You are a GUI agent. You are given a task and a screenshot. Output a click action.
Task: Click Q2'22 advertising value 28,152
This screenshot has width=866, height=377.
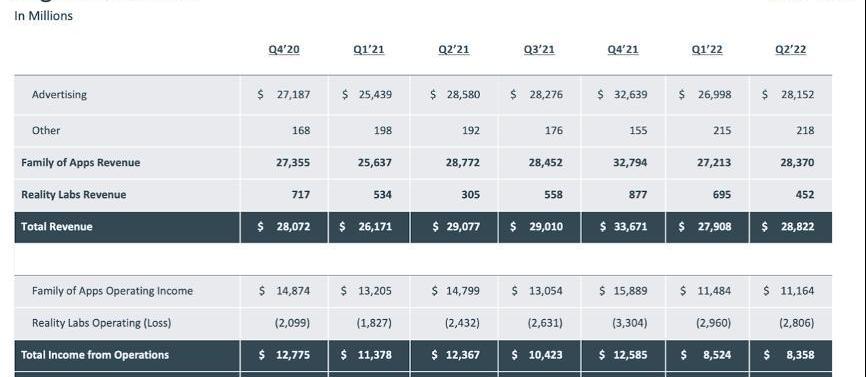pyautogui.click(x=797, y=94)
